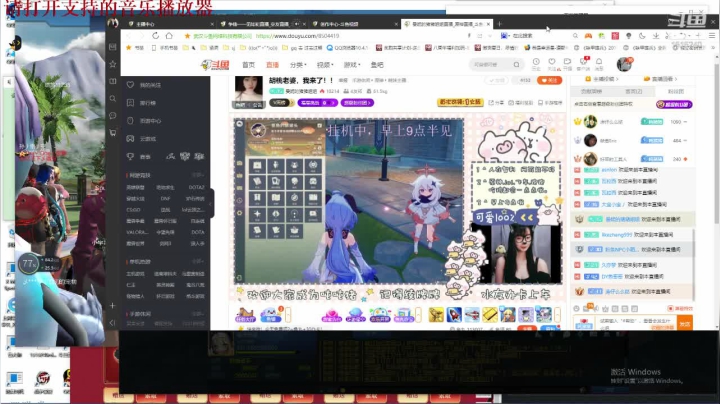Image resolution: width=720 pixels, height=404 pixels.
Task: Select the airplane gift icon
Action: (472, 314)
